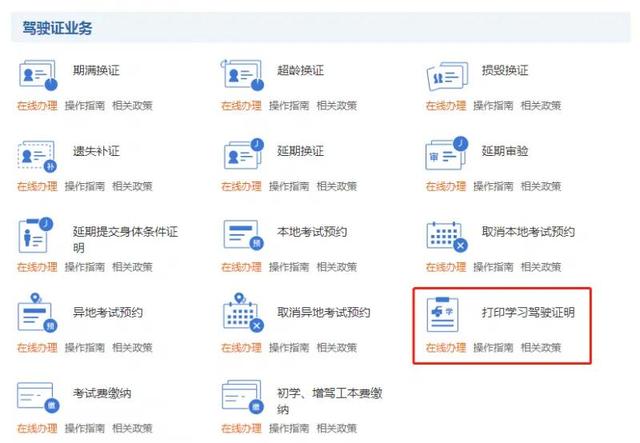This screenshot has height=443, width=640.
Task: Open 相关政策 for 打印学习驾驶证明
Action: pyautogui.click(x=541, y=348)
